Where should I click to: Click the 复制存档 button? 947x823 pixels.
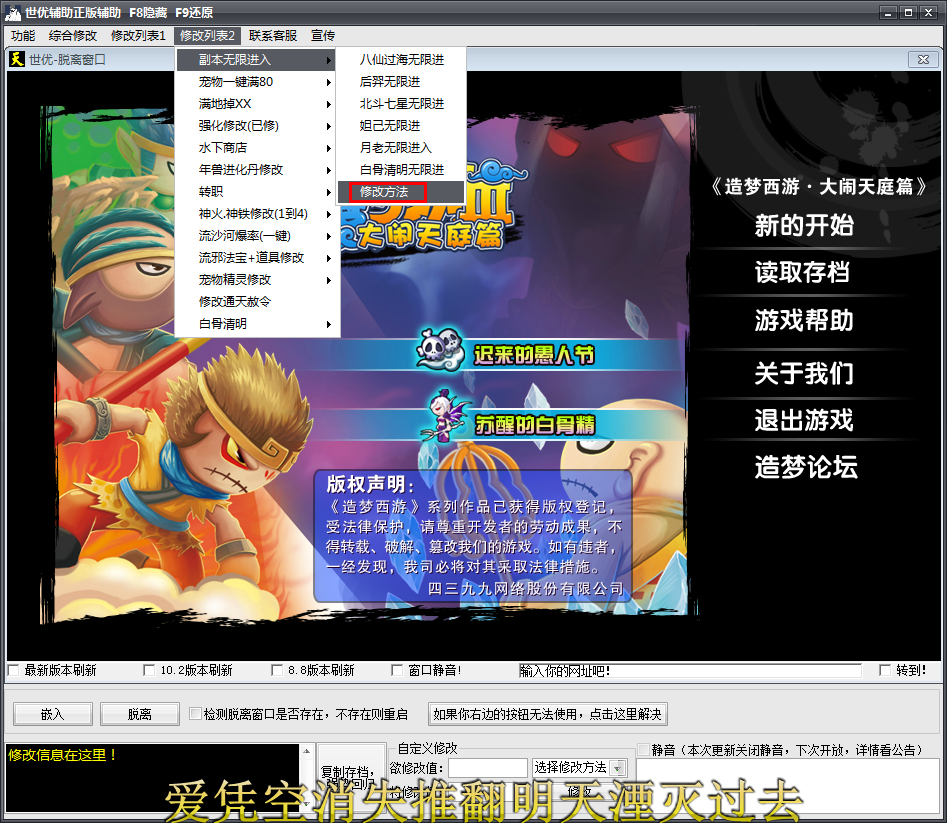tap(352, 778)
